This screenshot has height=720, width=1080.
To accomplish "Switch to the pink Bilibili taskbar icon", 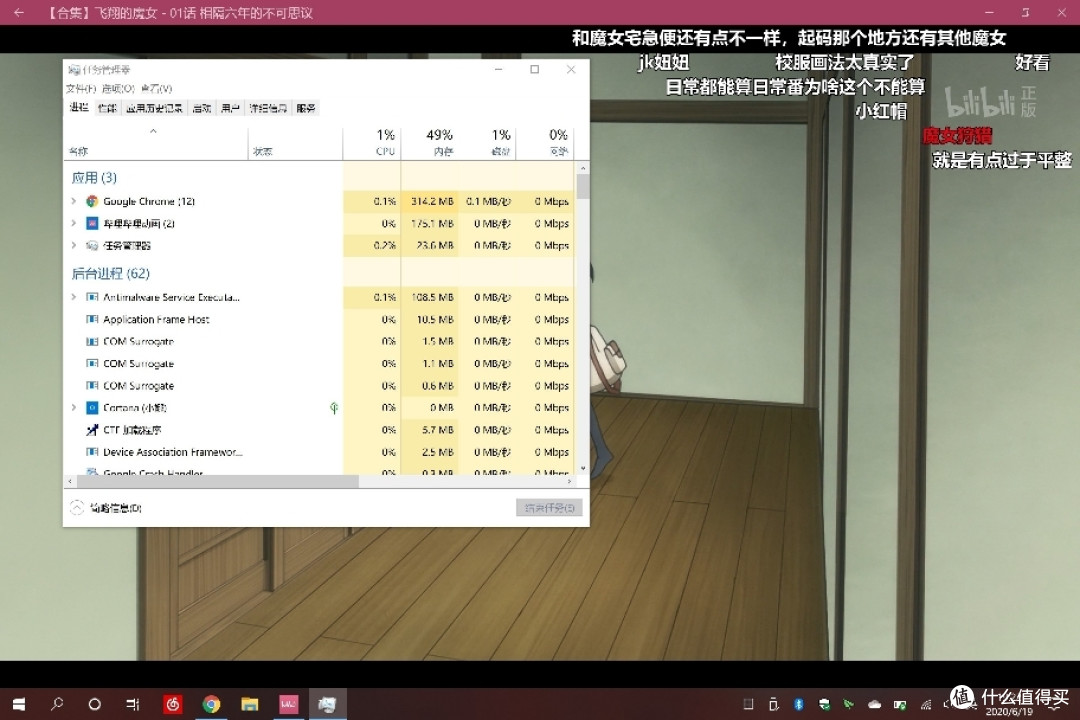I will tap(288, 703).
